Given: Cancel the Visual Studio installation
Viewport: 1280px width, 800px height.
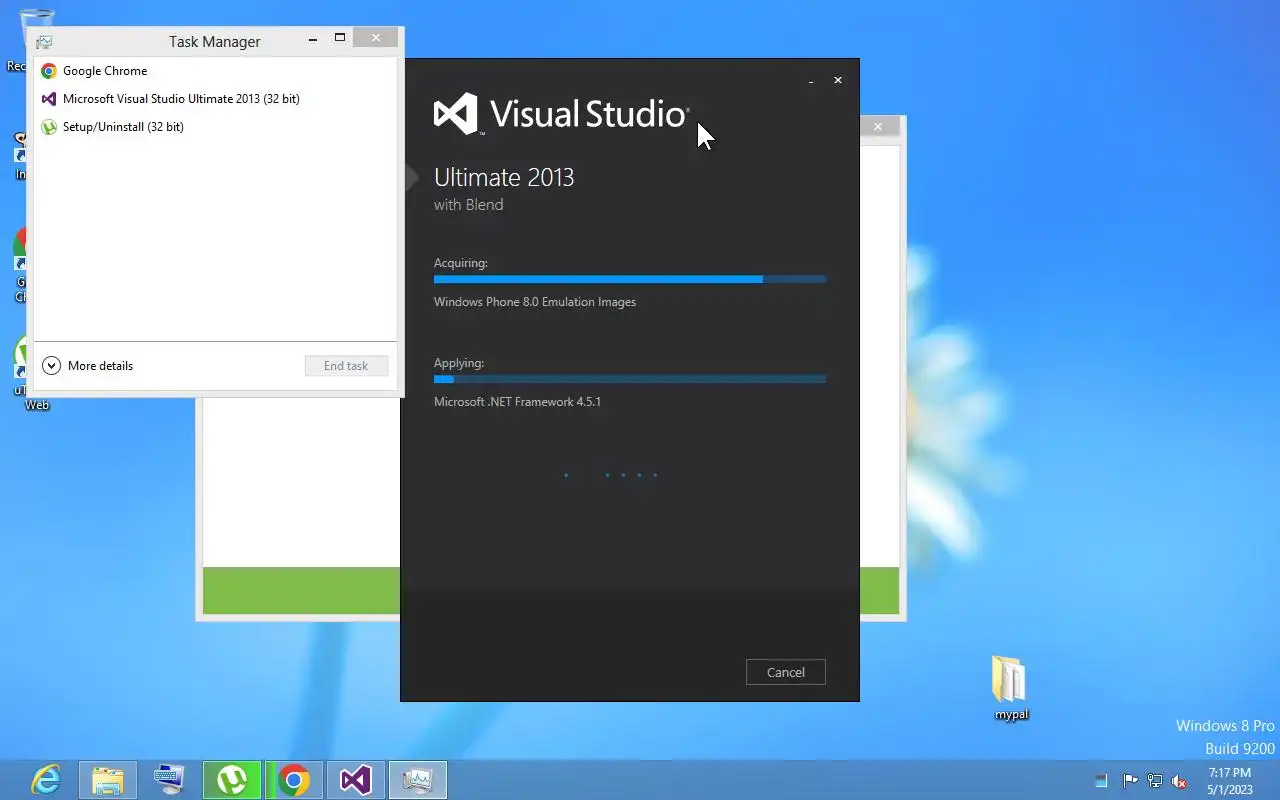Looking at the screenshot, I should pos(785,672).
